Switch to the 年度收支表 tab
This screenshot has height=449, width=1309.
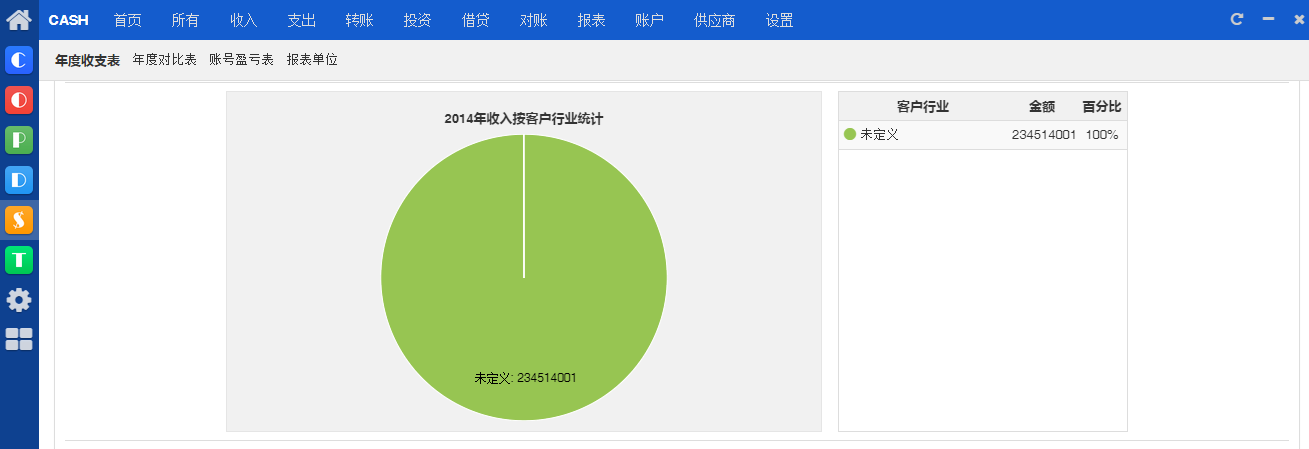point(87,60)
